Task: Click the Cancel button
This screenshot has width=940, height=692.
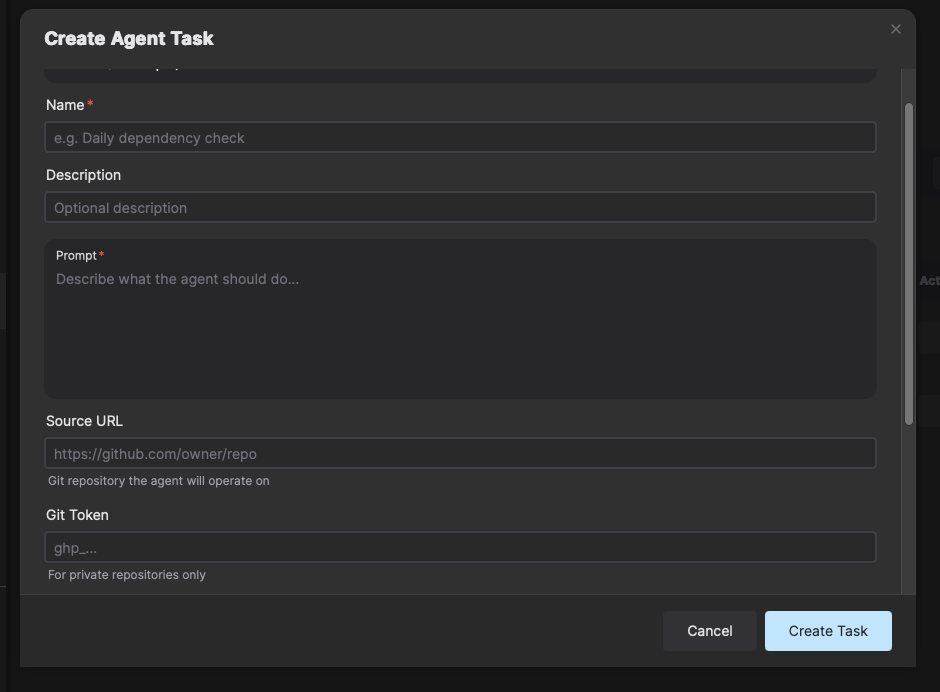Action: tap(710, 631)
